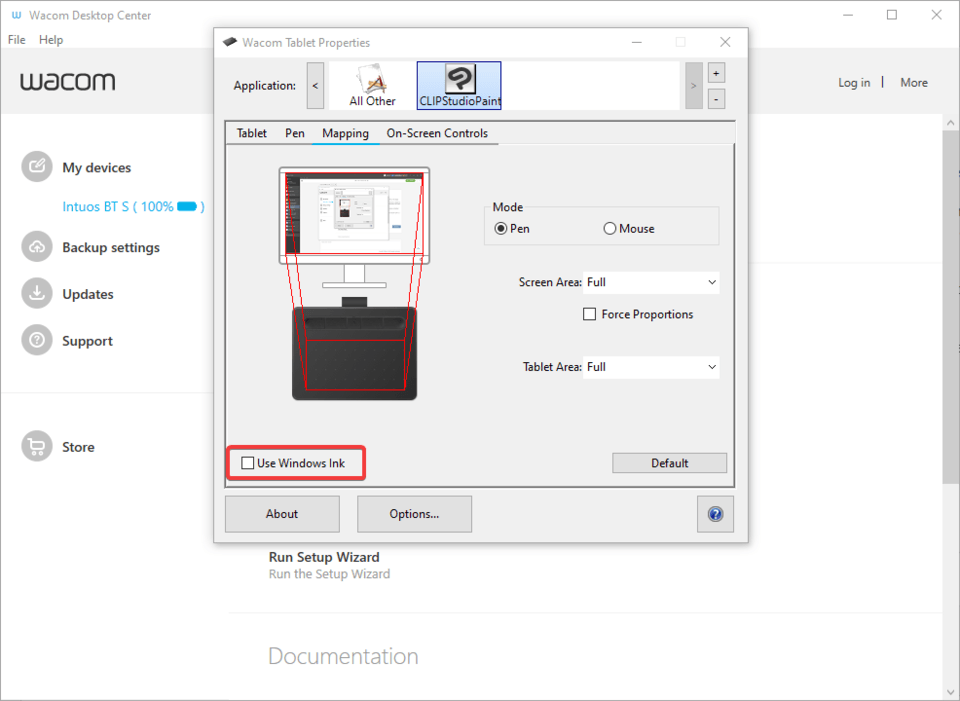
Task: Click the plus icon to add an application
Action: click(x=715, y=72)
